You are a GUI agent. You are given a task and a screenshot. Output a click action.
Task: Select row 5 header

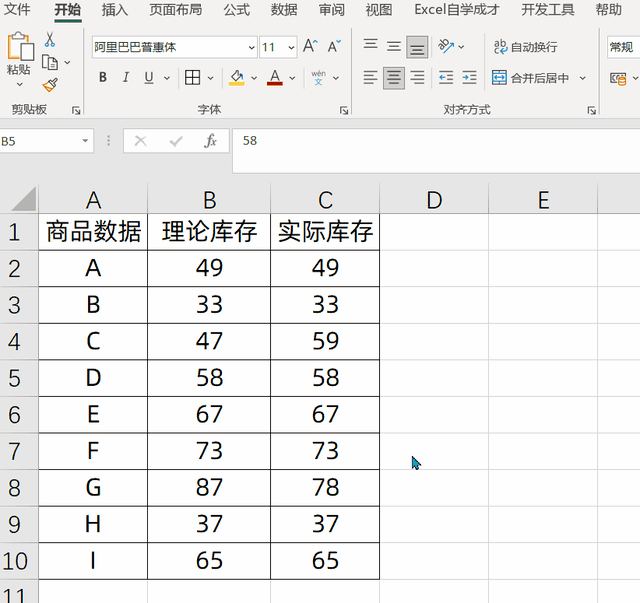coord(19,378)
